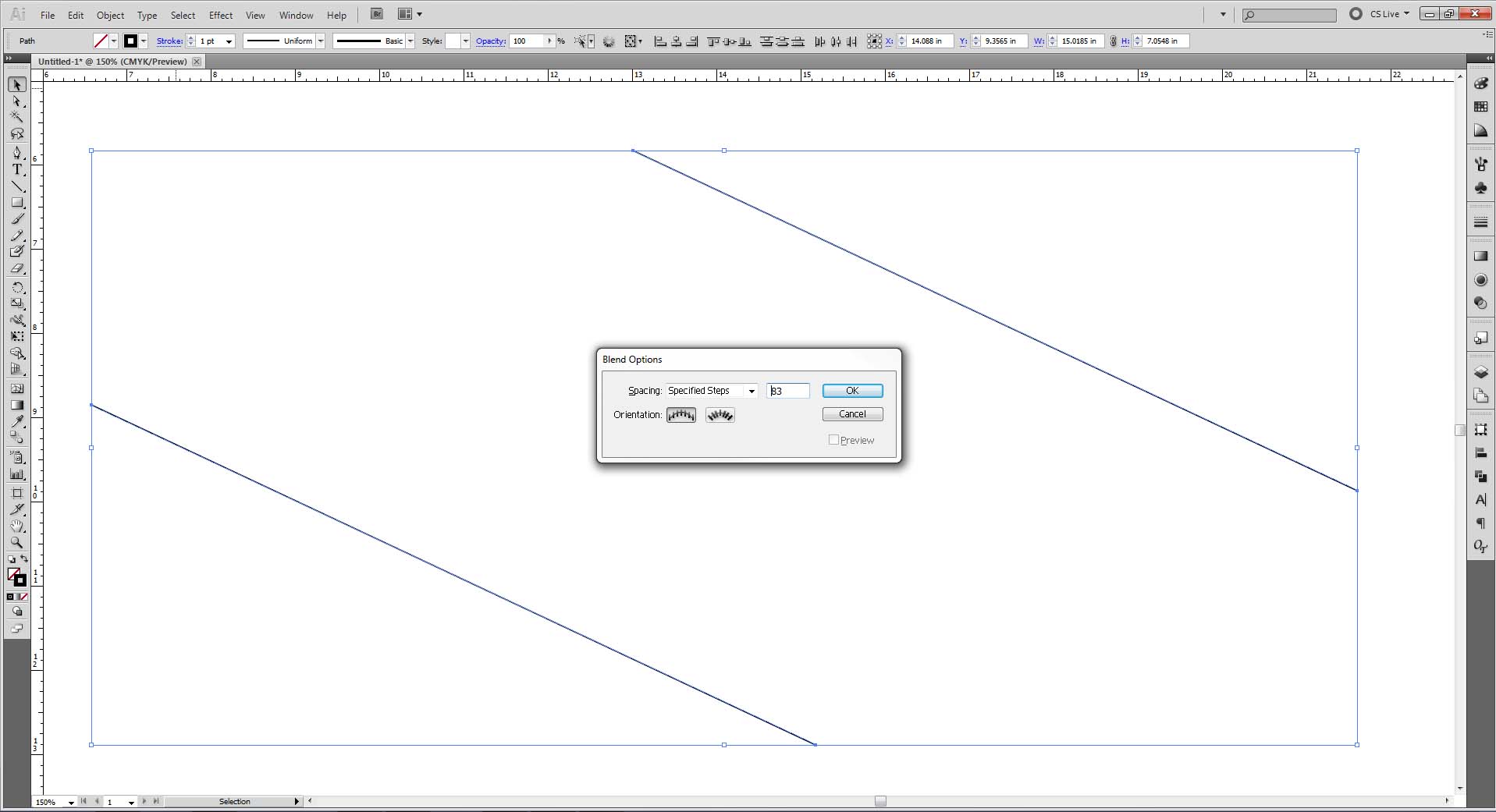Open the Window menu

pos(295,15)
